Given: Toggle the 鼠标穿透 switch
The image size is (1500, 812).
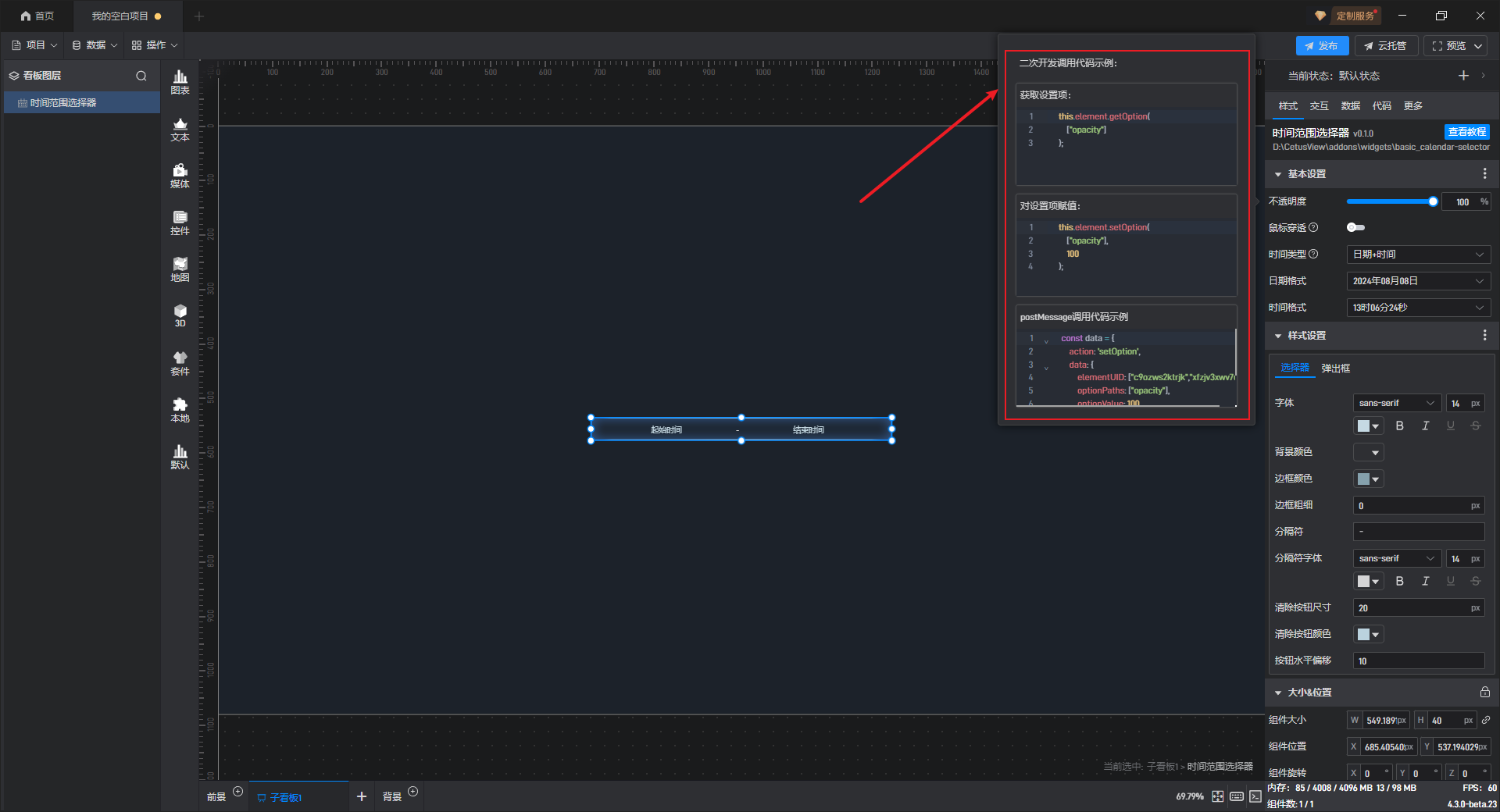Looking at the screenshot, I should tap(1355, 227).
